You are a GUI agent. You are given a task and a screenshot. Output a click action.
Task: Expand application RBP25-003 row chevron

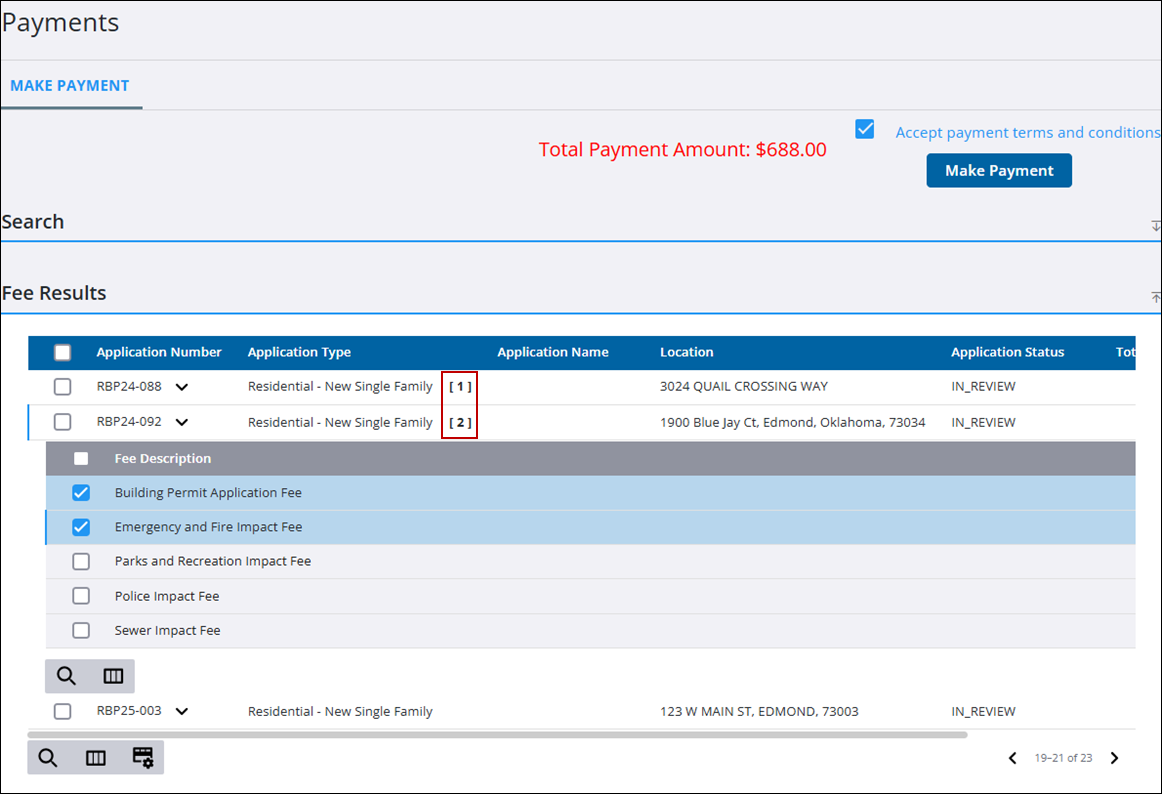pyautogui.click(x=182, y=712)
